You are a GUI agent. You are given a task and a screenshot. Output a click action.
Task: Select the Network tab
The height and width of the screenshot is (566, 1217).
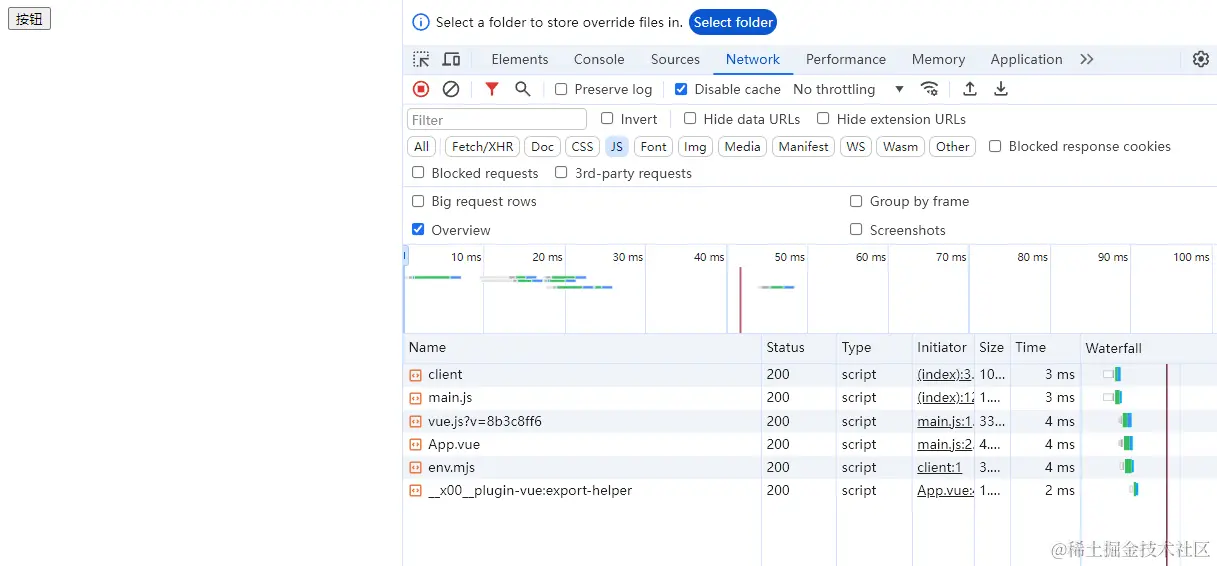(x=753, y=59)
